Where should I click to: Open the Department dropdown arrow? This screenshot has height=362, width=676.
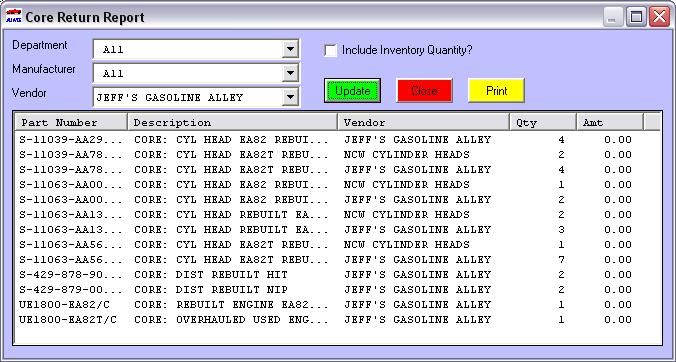coord(290,50)
